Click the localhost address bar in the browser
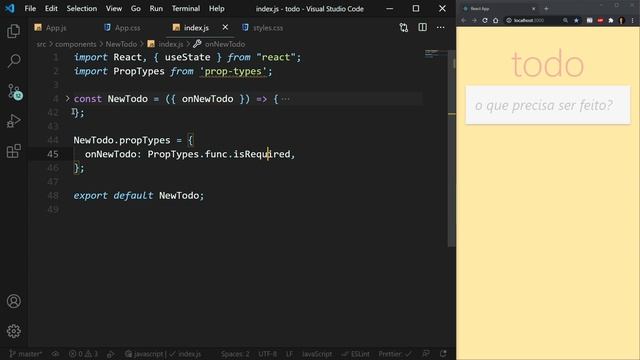This screenshot has width=640, height=360. [532, 20]
